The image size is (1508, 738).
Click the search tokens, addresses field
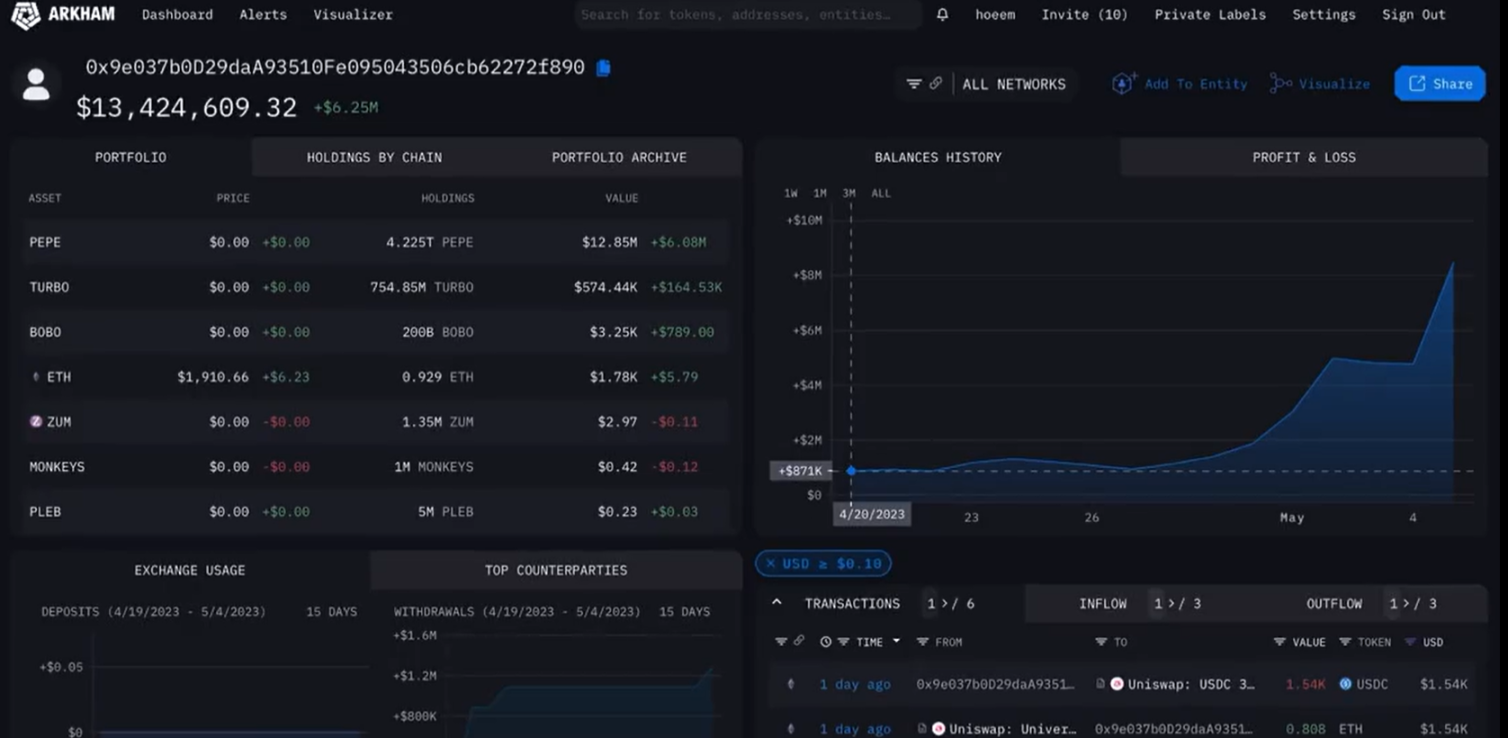pos(748,15)
